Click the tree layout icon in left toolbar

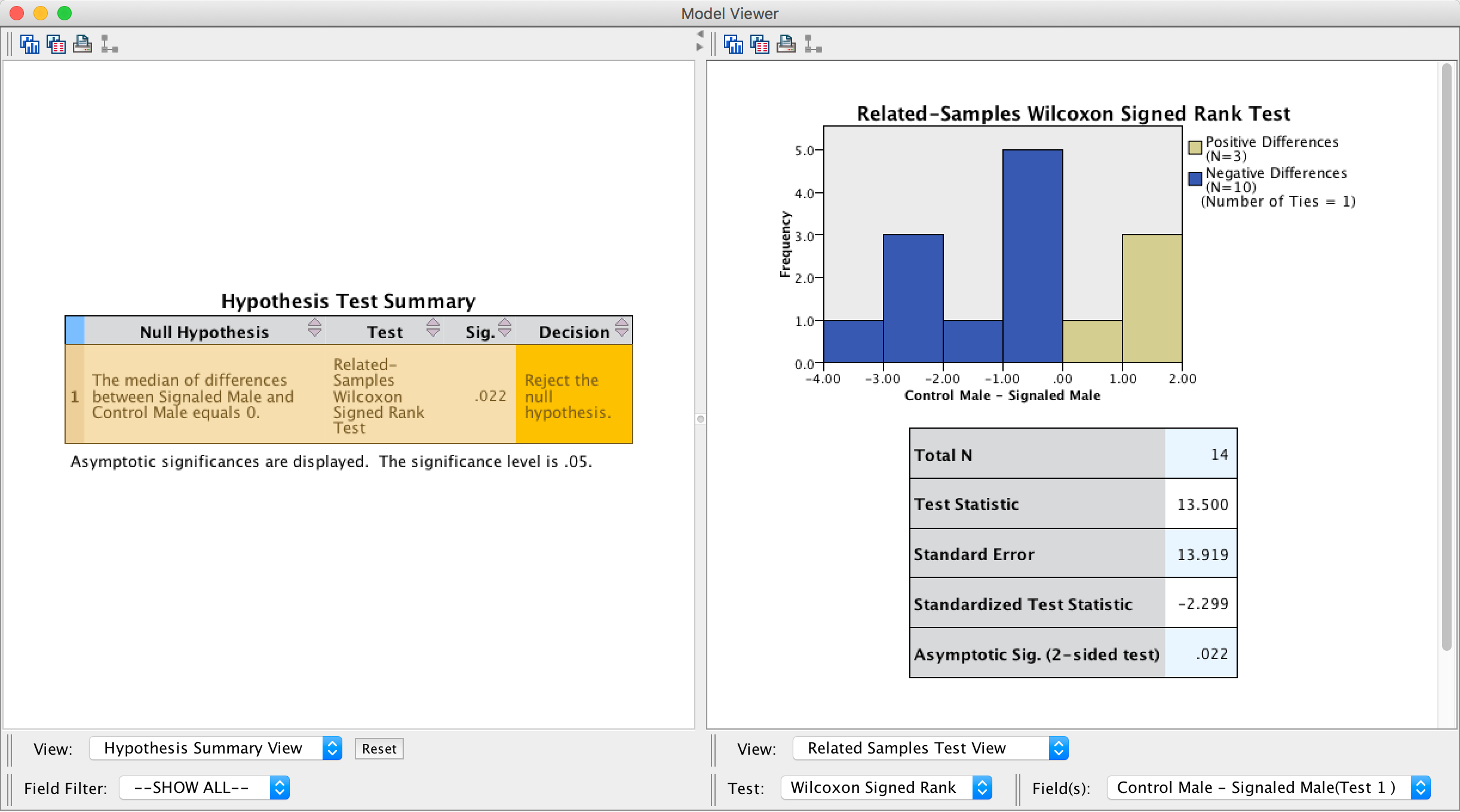tap(109, 44)
